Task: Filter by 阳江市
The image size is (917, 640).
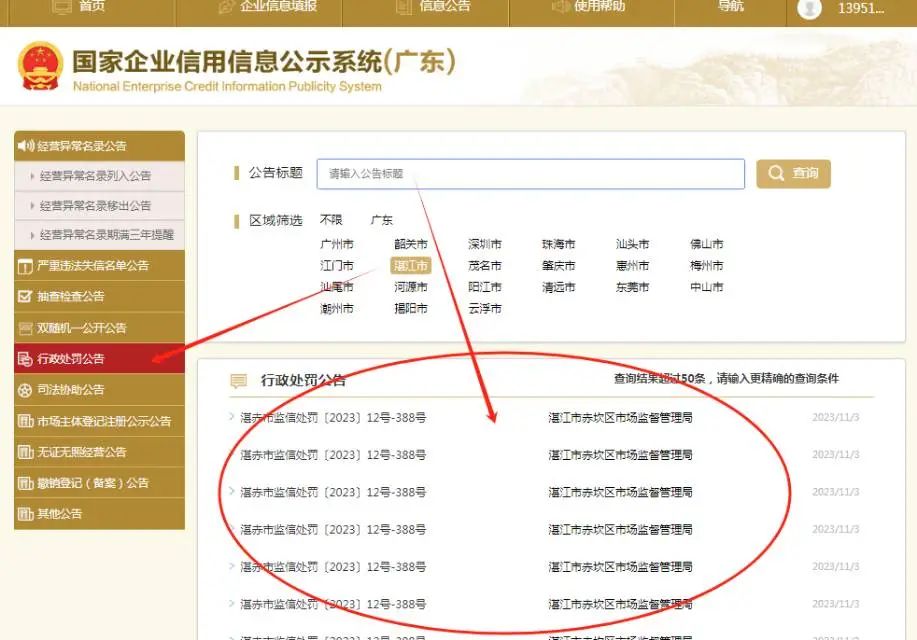Action: (485, 287)
